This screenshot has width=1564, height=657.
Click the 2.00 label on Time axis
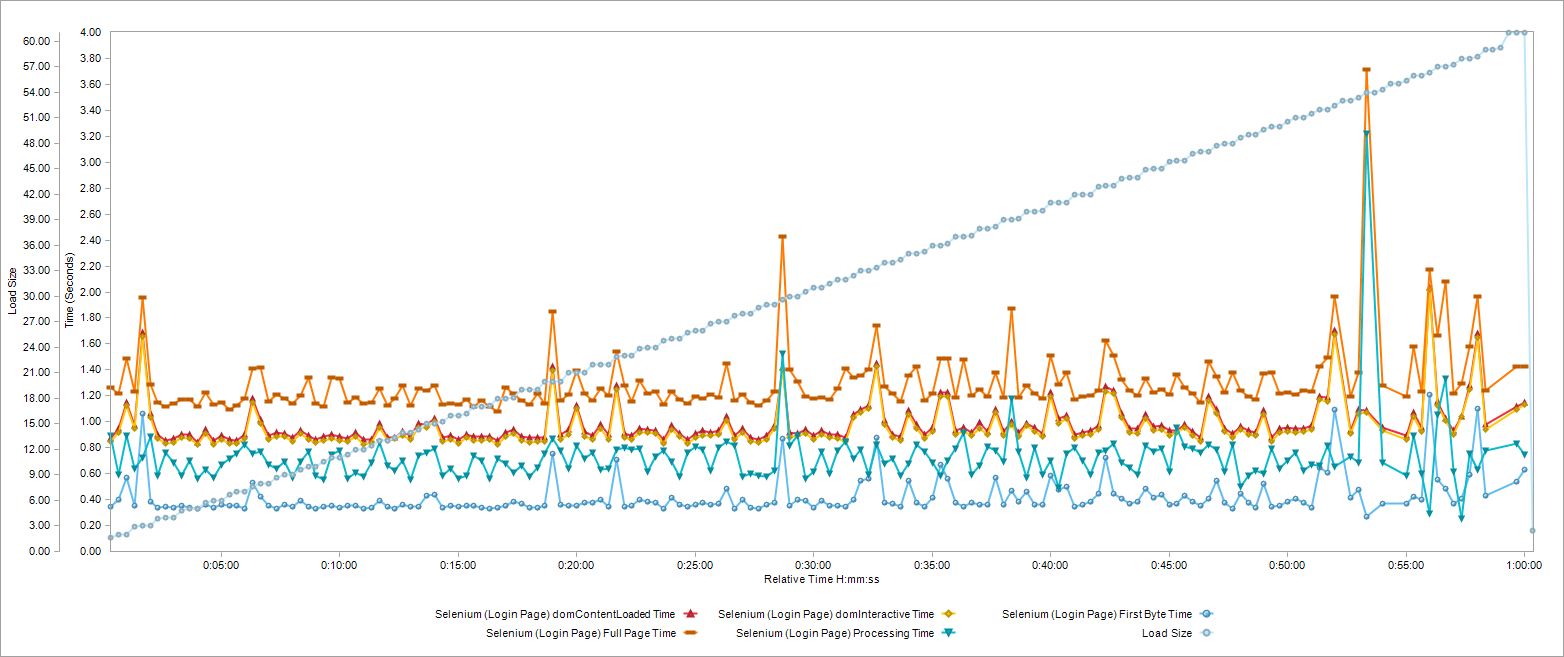click(x=89, y=291)
